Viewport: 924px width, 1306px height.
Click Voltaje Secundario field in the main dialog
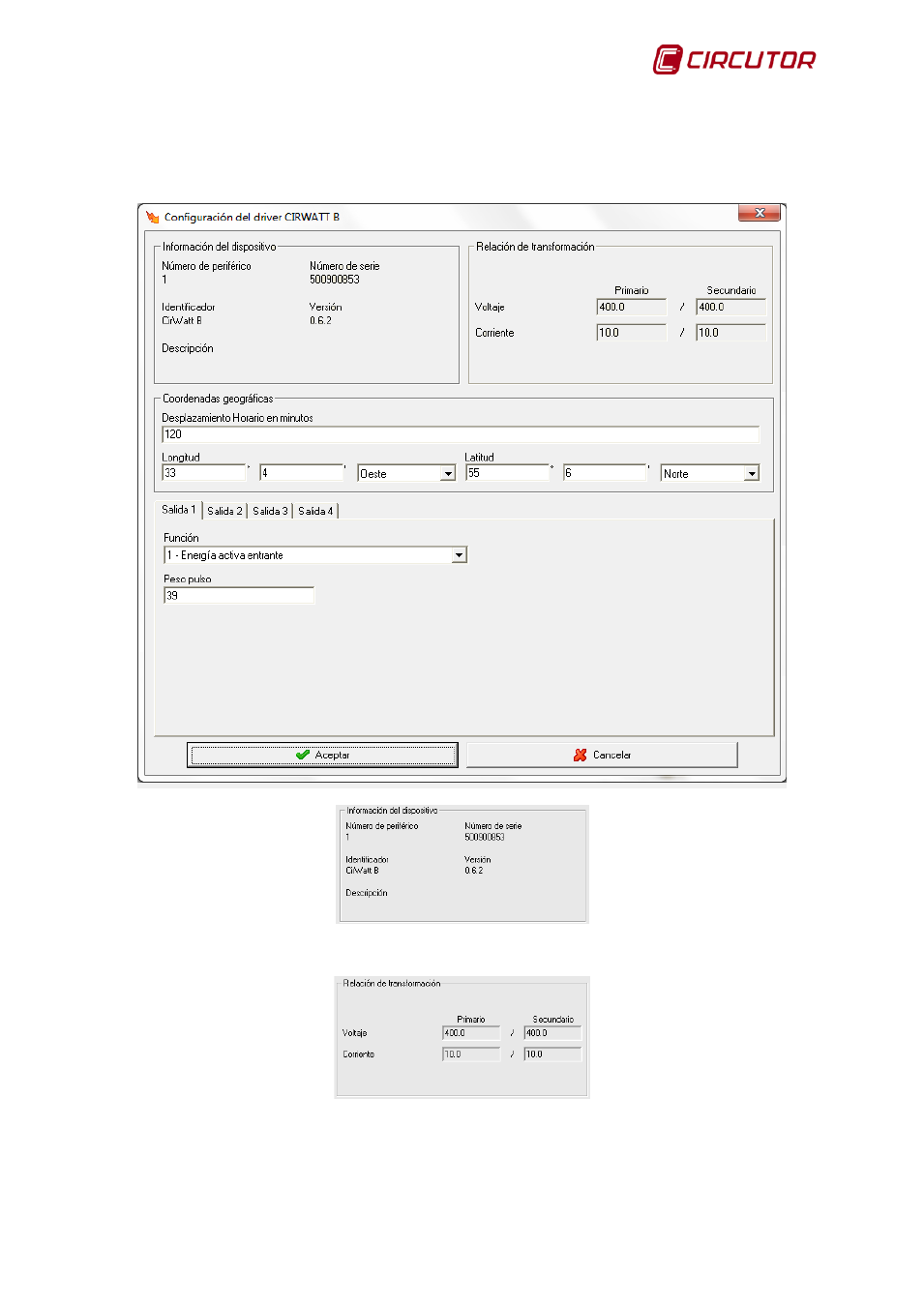(x=730, y=308)
